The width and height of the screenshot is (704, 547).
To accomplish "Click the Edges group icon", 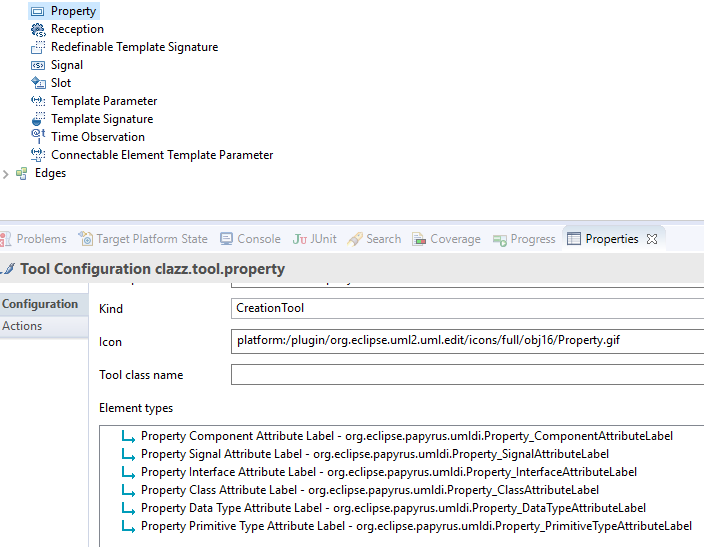I will pyautogui.click(x=22, y=173).
